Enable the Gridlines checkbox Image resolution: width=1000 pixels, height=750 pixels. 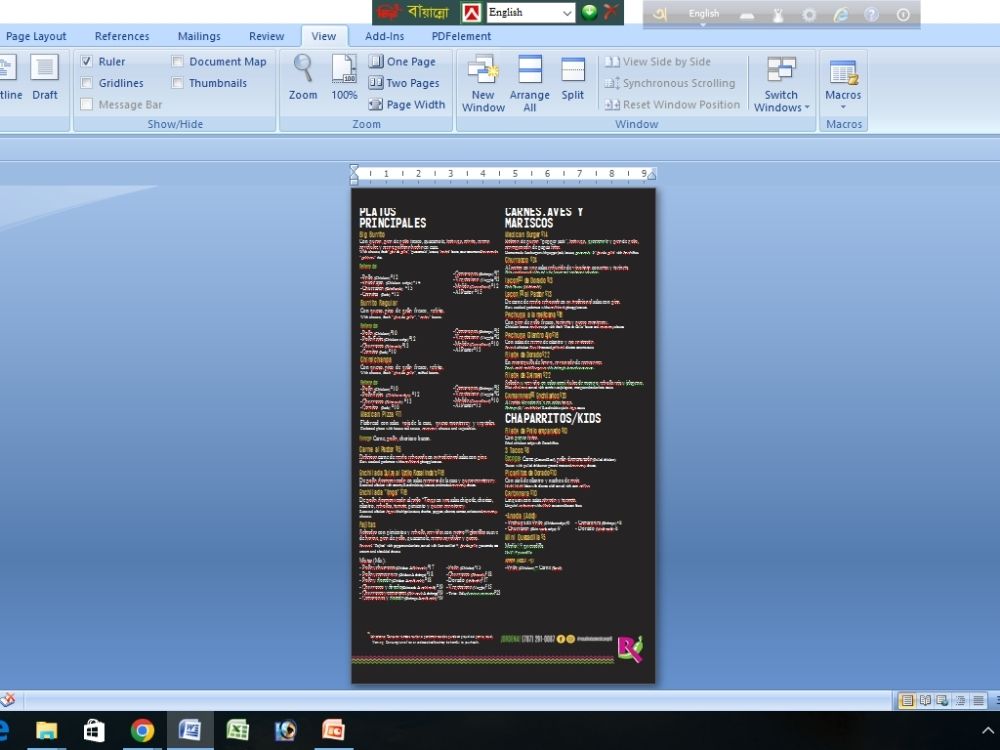(87, 83)
